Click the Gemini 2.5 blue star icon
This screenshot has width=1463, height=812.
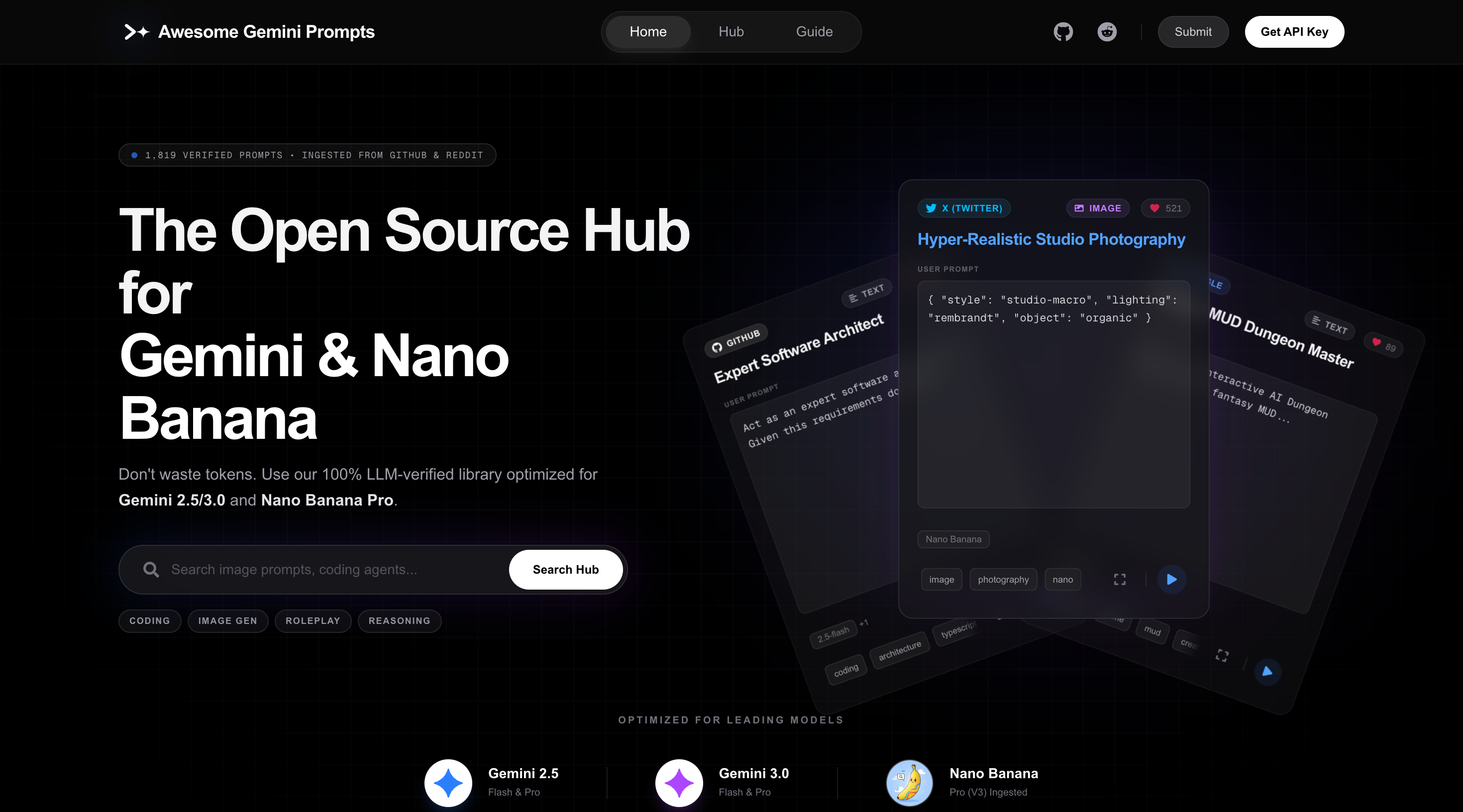tap(448, 783)
